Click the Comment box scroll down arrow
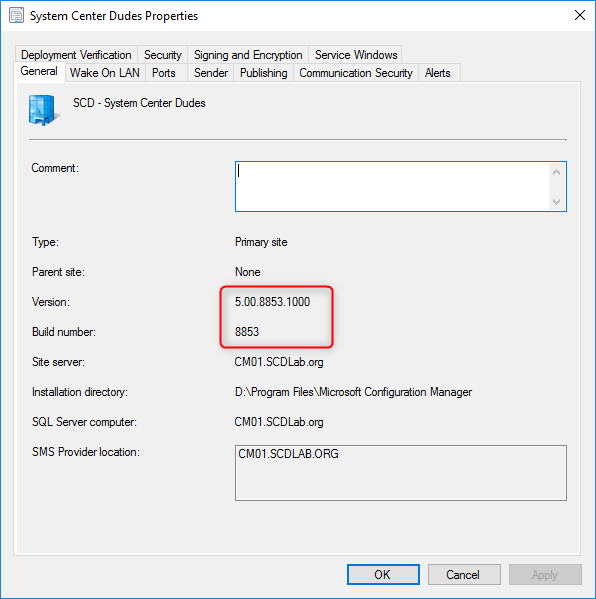This screenshot has height=599, width=596. 557,201
